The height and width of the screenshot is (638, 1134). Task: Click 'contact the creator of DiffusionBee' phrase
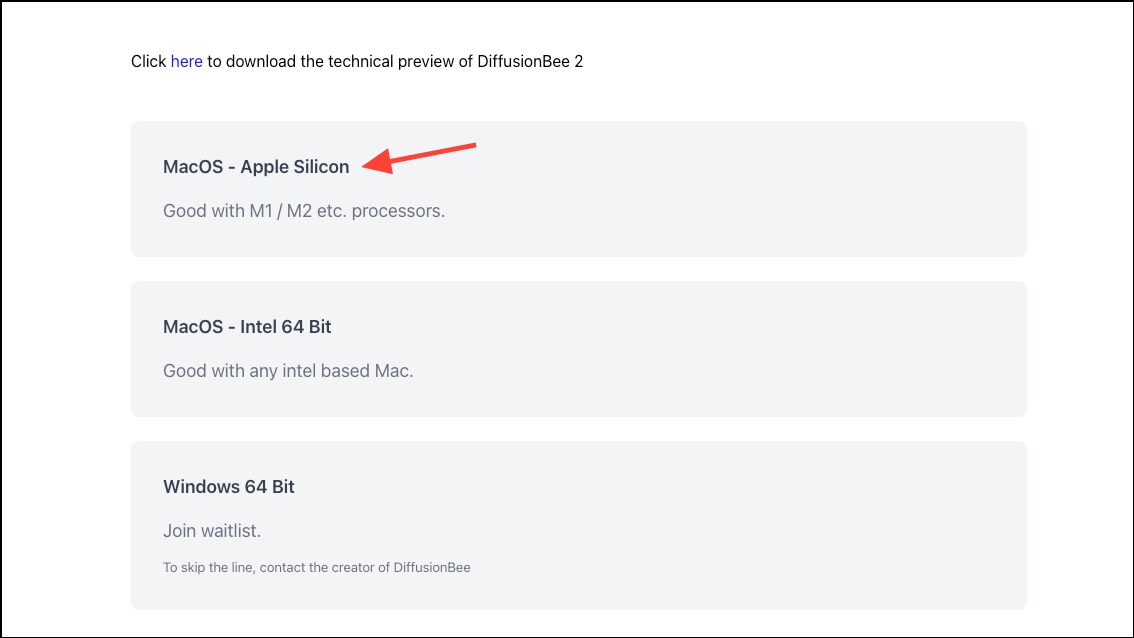pos(365,568)
